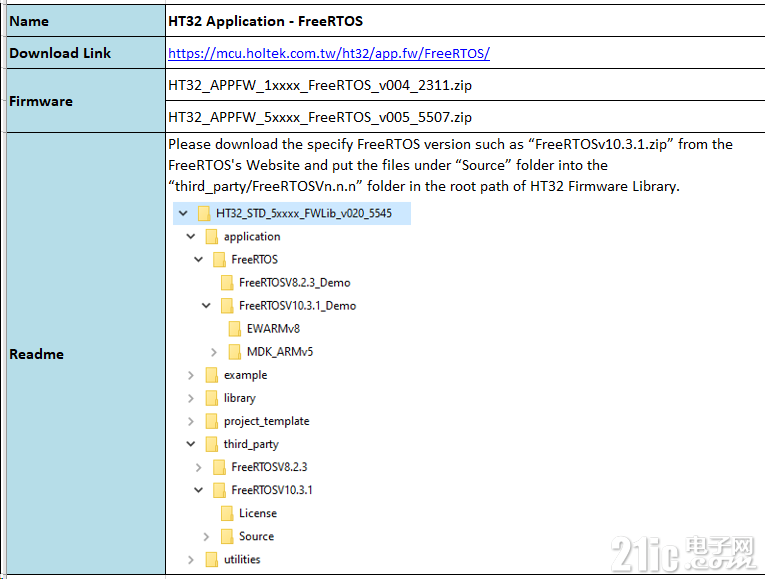Screen dimensions: 765x579
Task: Select the example folder label
Action: 245,376
